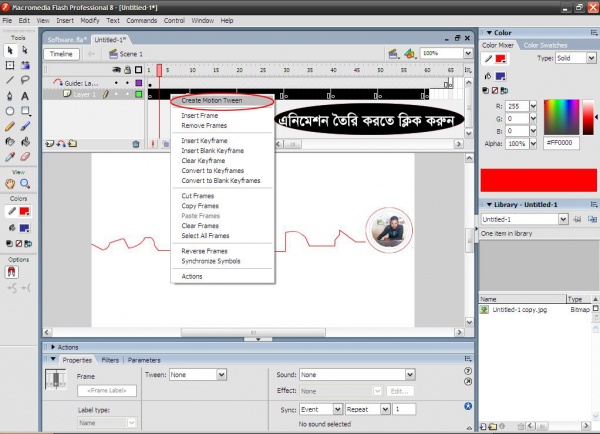600x434 pixels.
Task: Toggle lock dot of Guide layer
Action: (x=127, y=83)
